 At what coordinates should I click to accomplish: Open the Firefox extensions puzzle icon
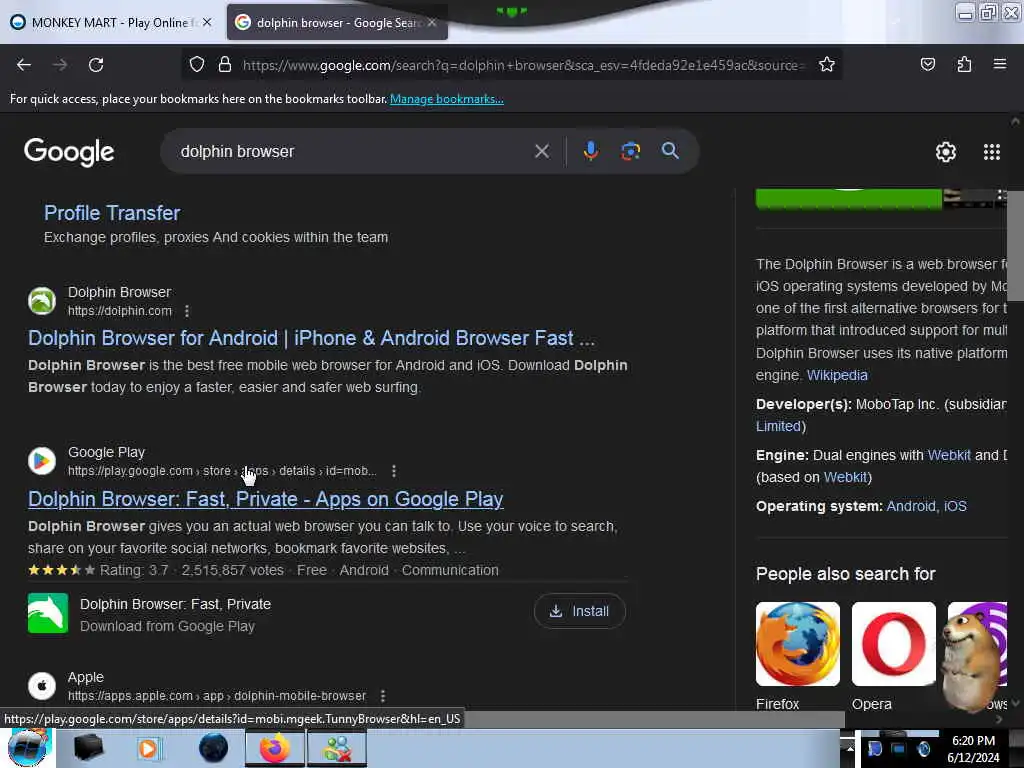[964, 64]
